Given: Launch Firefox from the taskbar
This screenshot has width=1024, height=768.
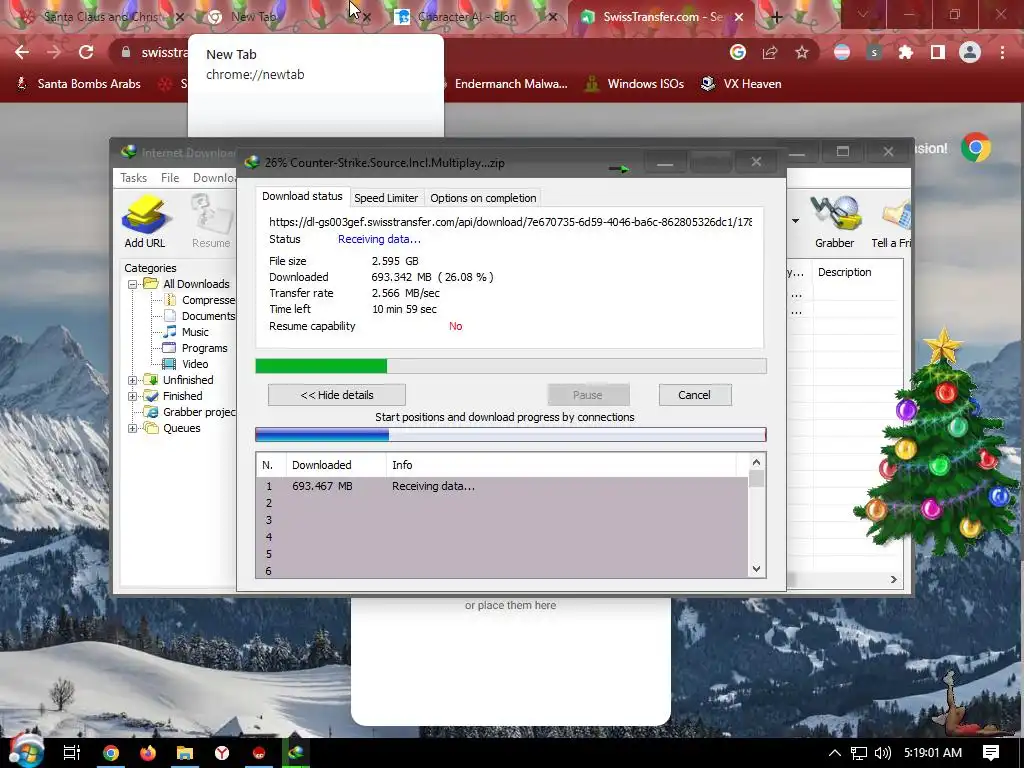Looking at the screenshot, I should pos(148,753).
